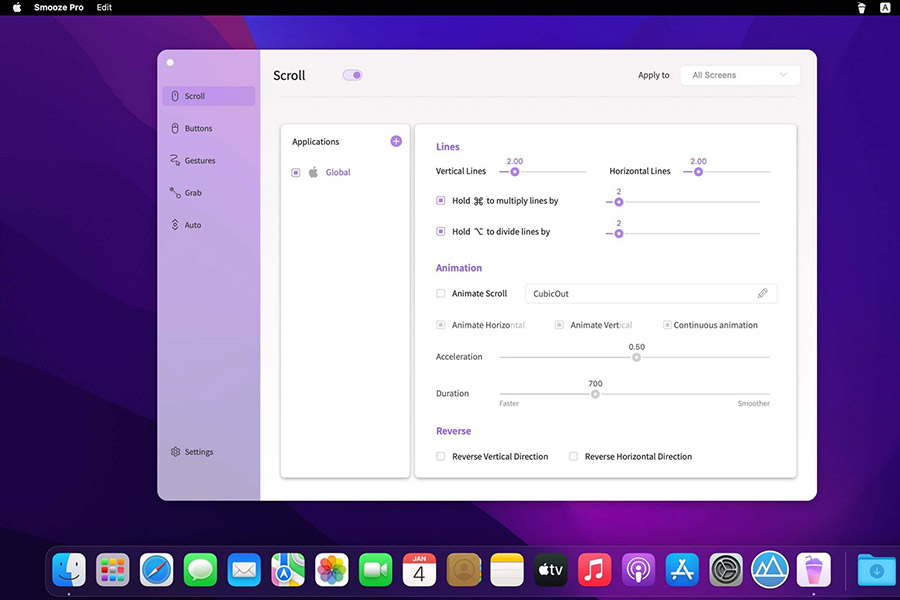Open Calendar from the dock
This screenshot has height=600, width=900.
419,570
